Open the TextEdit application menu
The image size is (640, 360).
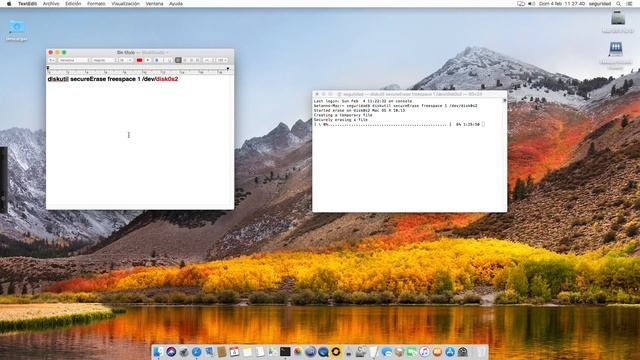[27, 4]
